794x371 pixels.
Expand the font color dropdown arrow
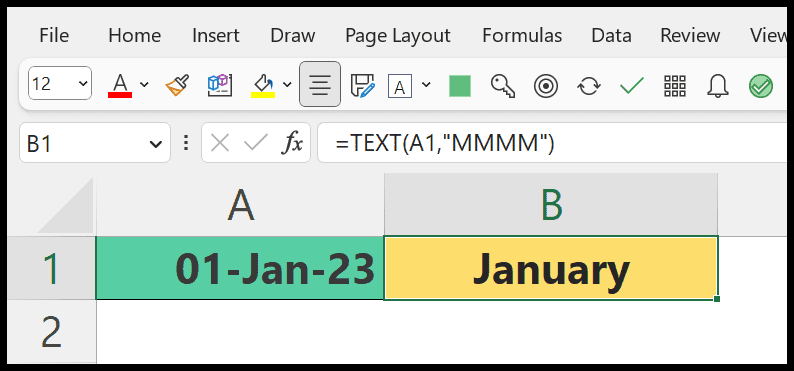pos(144,84)
